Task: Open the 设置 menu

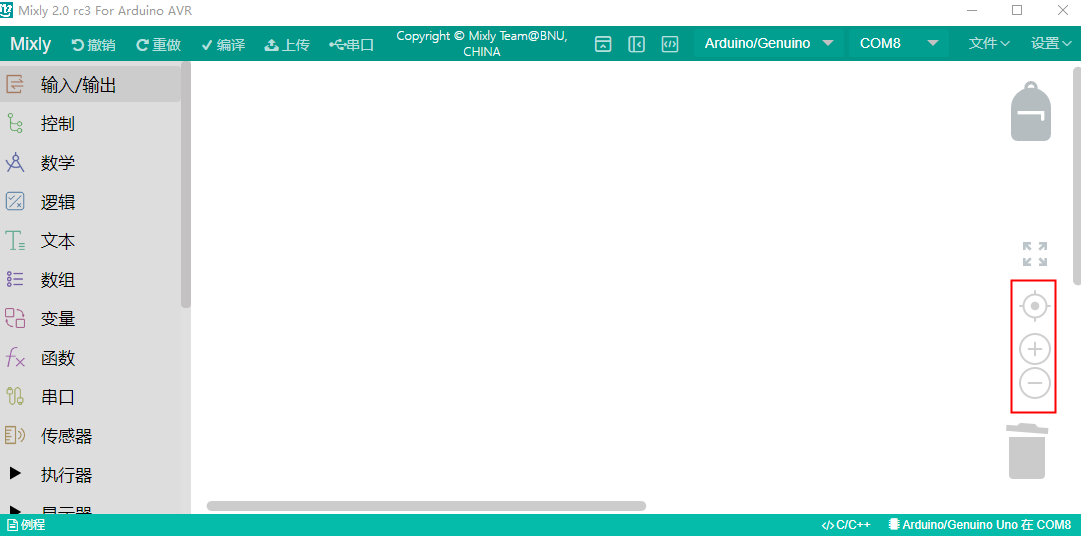Action: [1051, 44]
